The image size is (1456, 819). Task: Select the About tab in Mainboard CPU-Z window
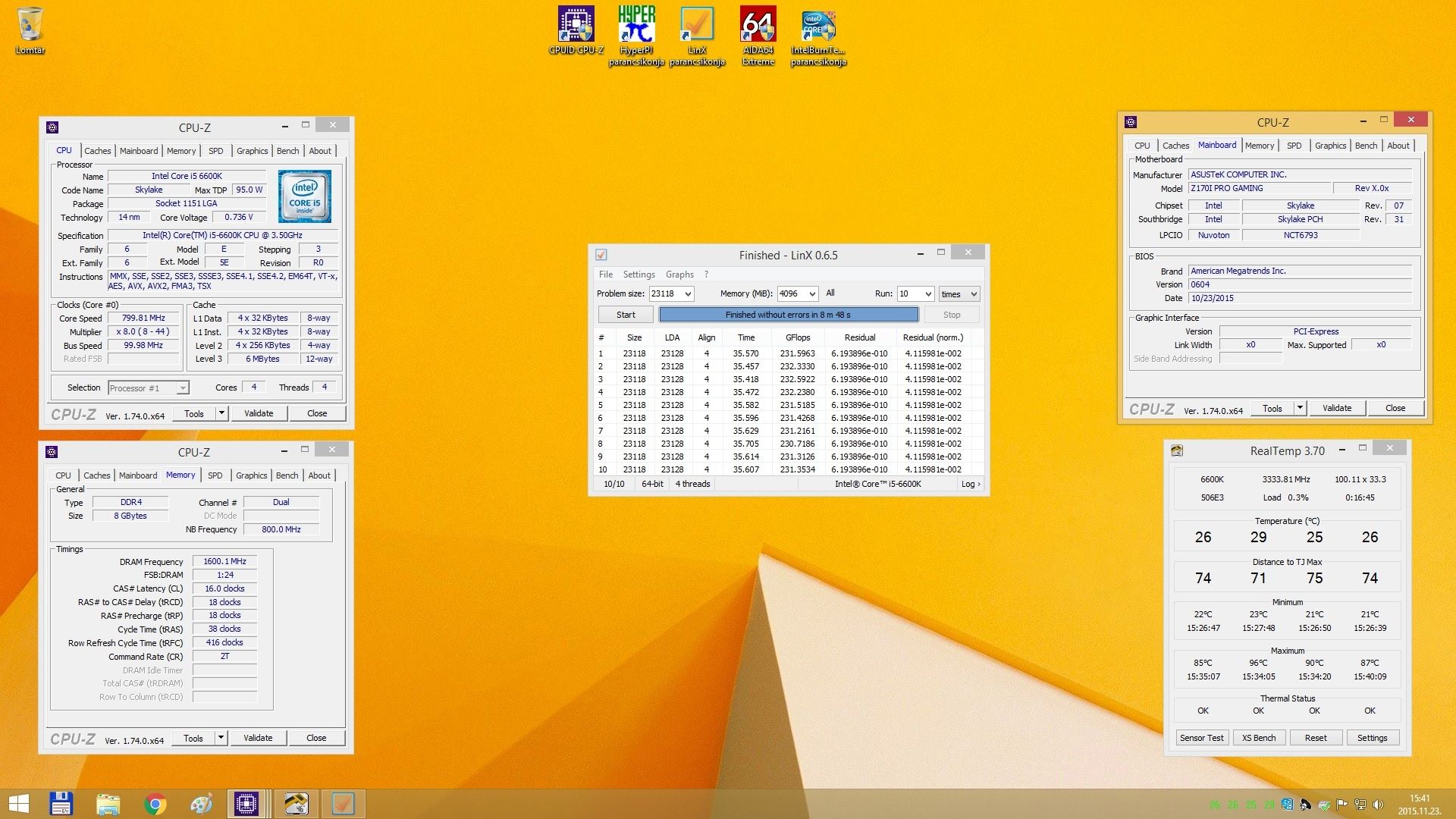tap(1398, 146)
